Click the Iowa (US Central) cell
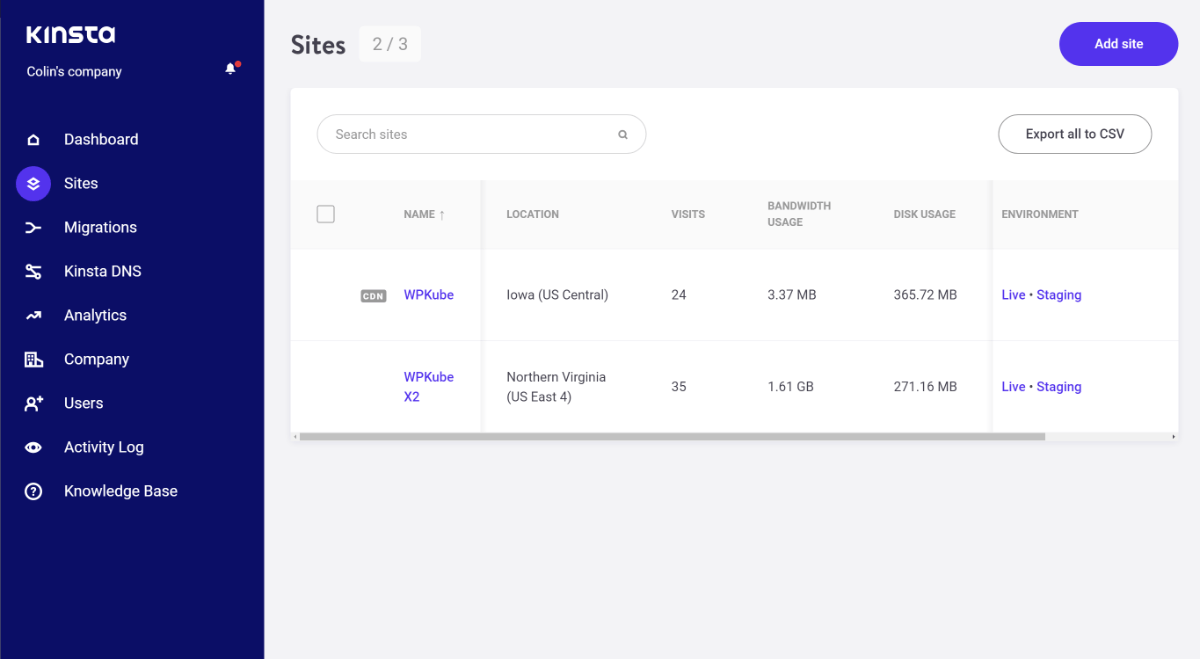Viewport: 1200px width, 659px height. (x=557, y=295)
